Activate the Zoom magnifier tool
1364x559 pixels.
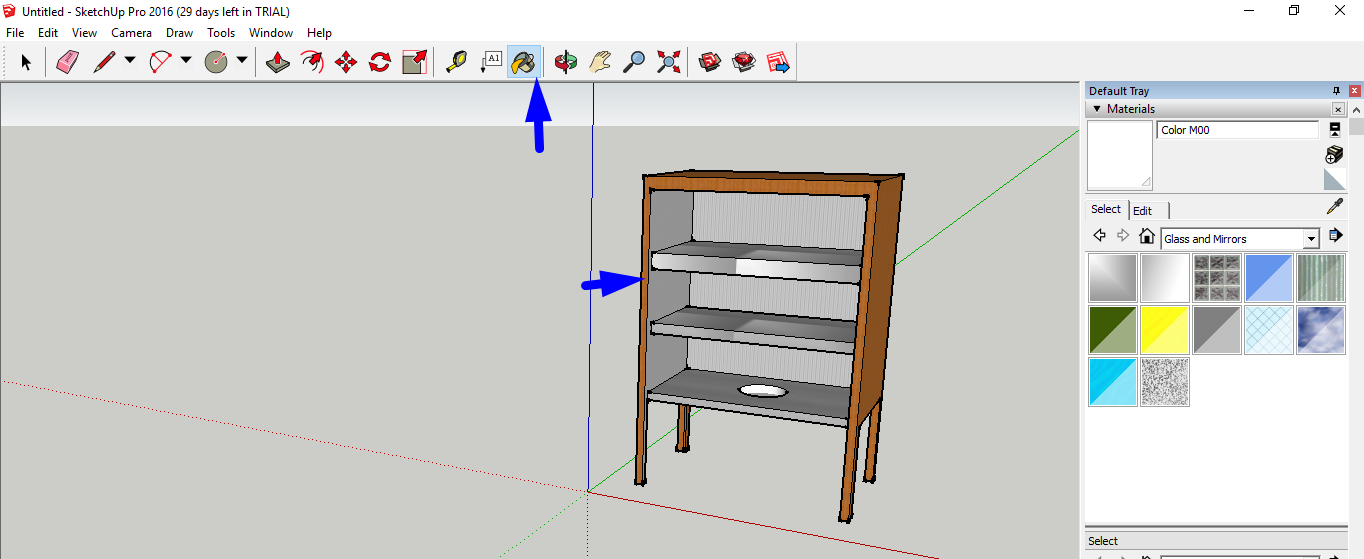click(634, 62)
